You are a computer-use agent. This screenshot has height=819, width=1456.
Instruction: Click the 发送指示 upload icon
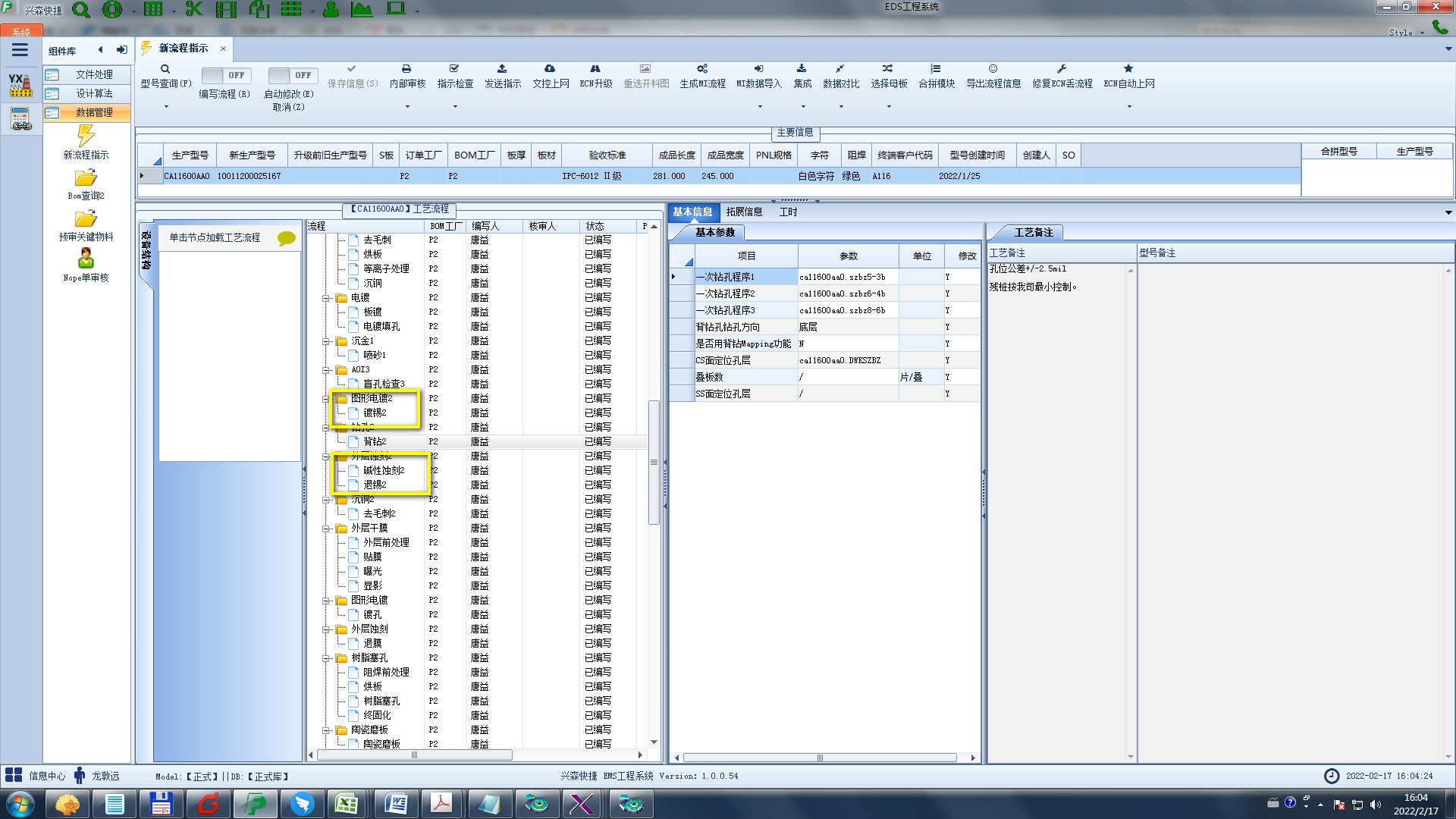502,69
